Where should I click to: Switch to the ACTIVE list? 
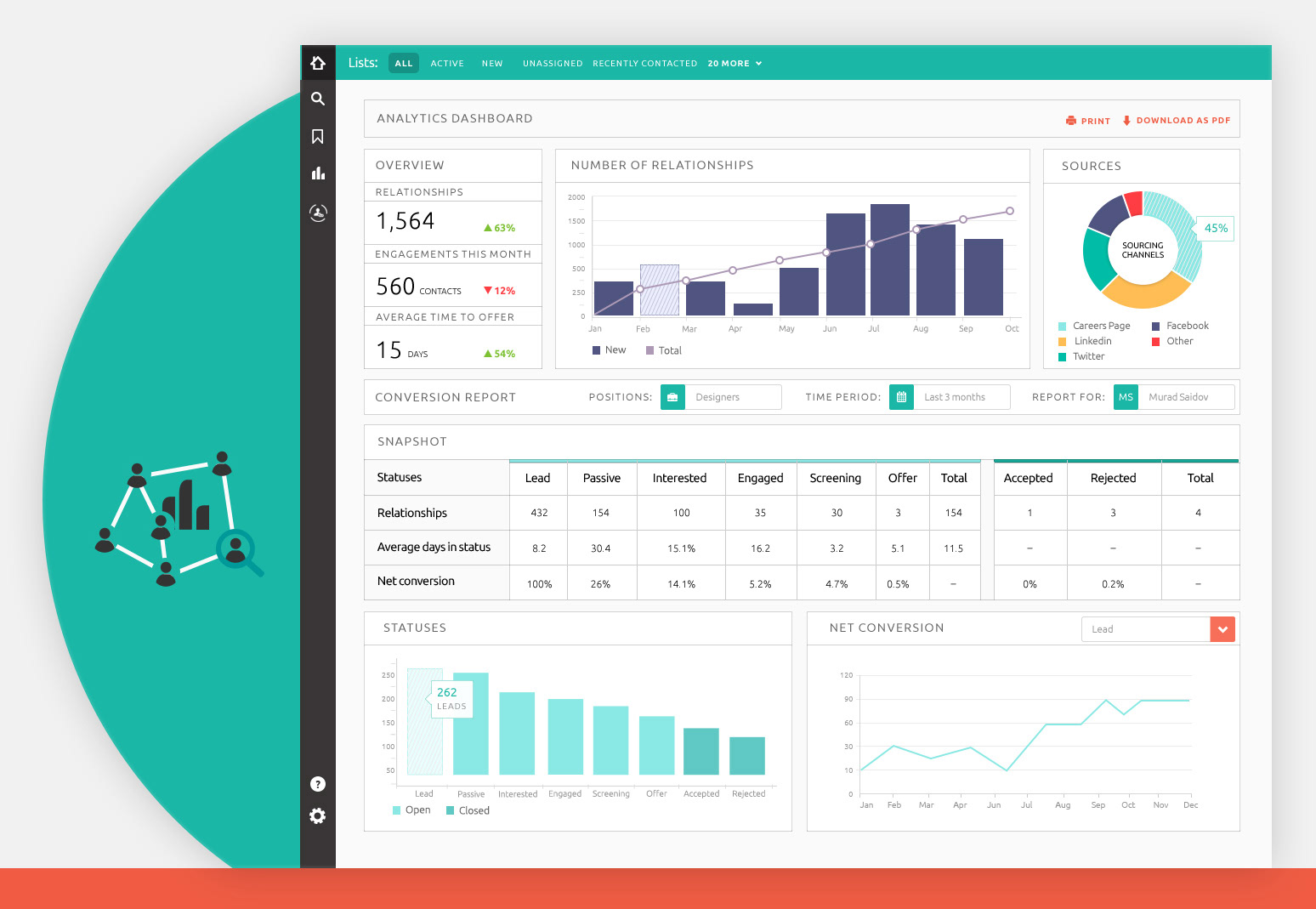(447, 64)
